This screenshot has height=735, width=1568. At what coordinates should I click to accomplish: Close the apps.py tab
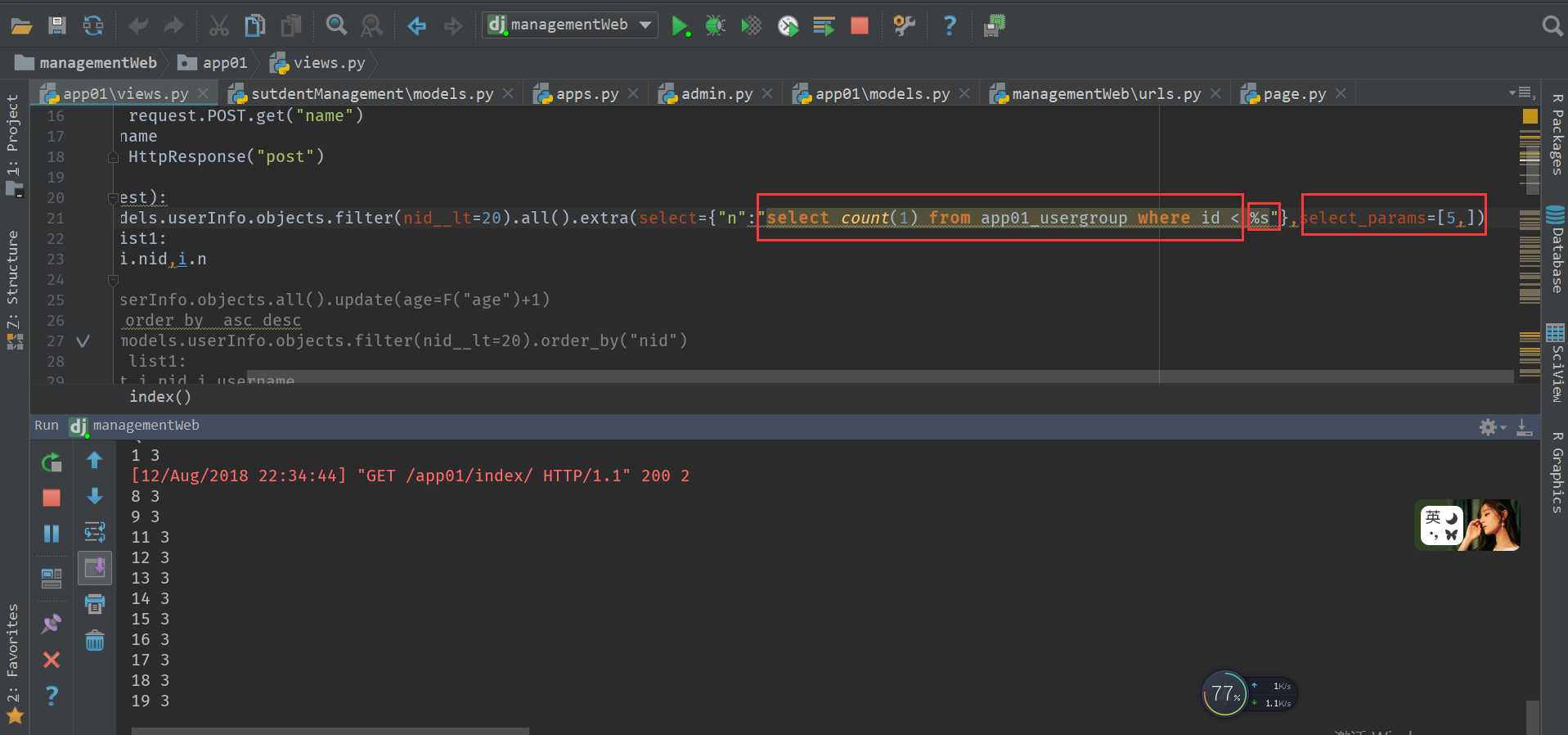633,94
